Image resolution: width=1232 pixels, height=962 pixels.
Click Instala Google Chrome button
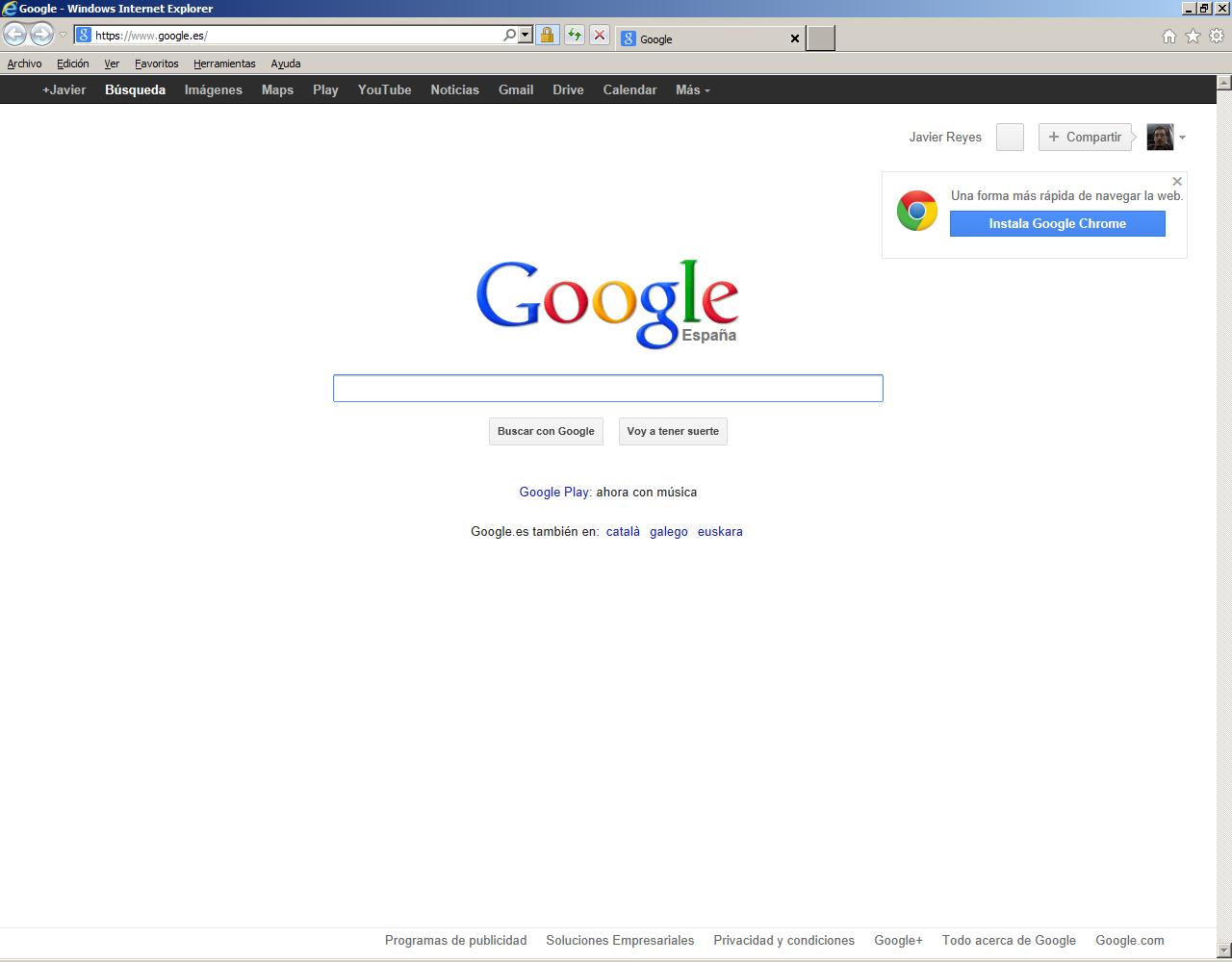1058,223
